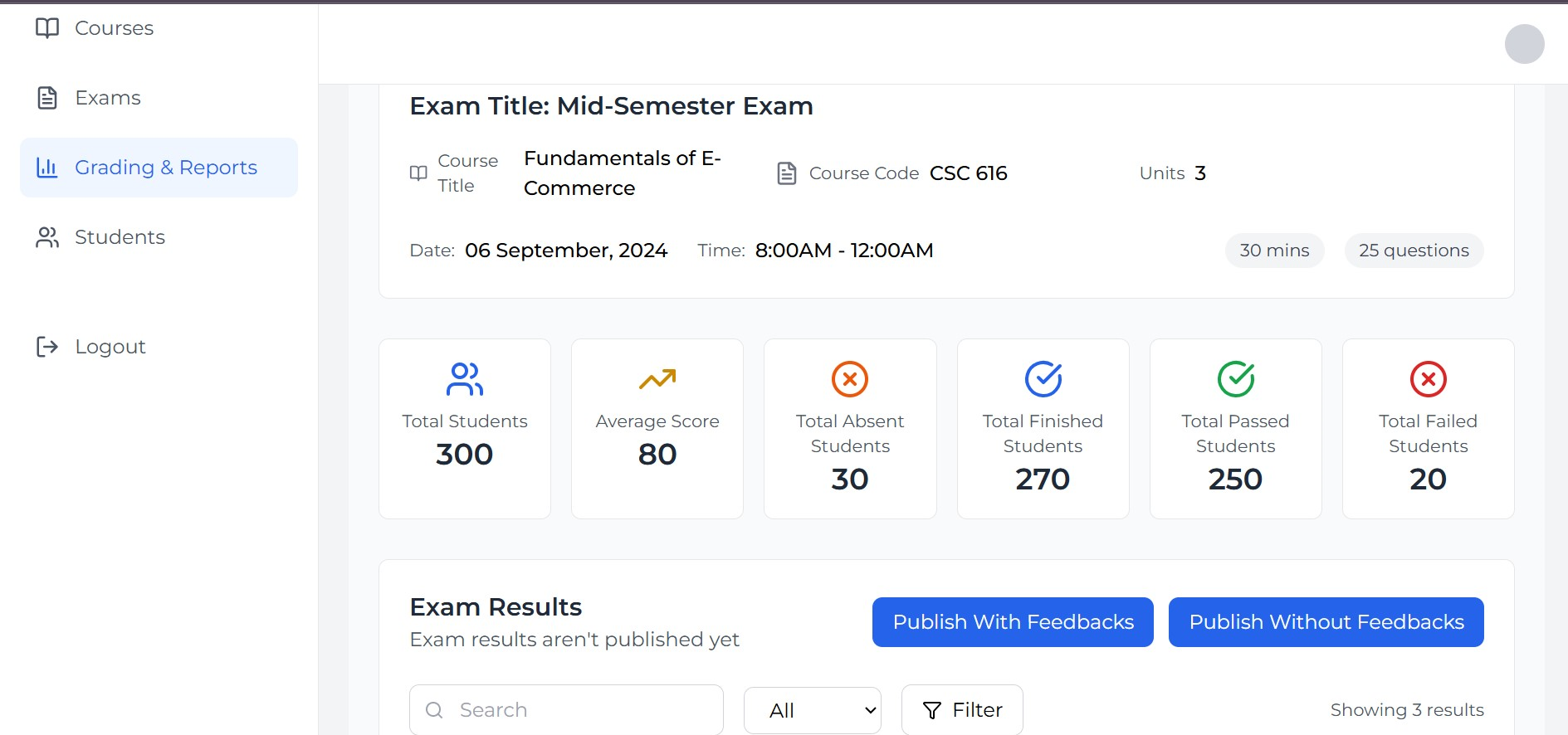Click the Total Finished Students check icon
The height and width of the screenshot is (735, 1568).
[x=1043, y=379]
